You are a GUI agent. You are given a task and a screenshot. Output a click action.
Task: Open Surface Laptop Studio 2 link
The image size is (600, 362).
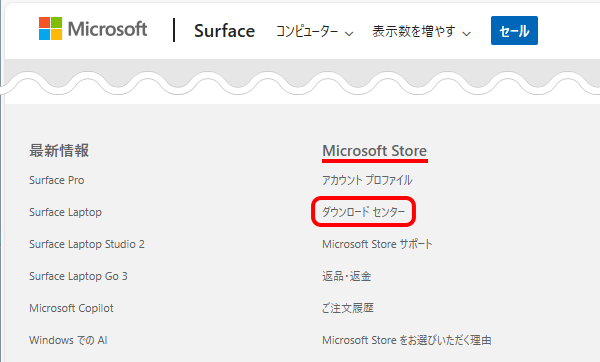tap(87, 244)
